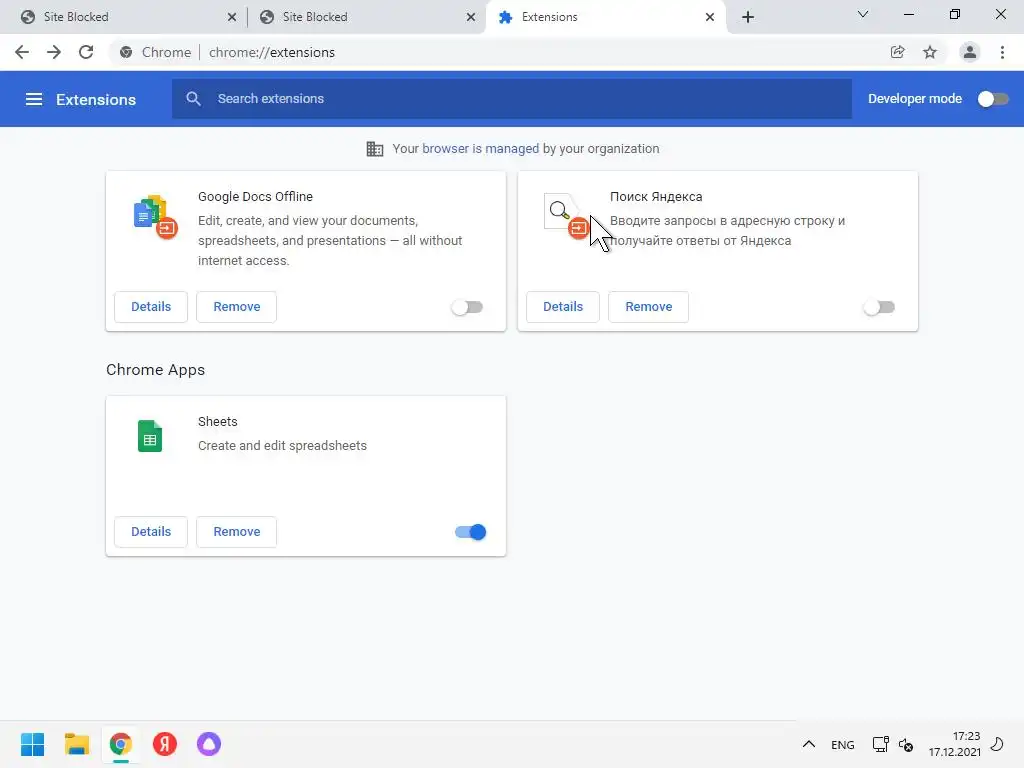The image size is (1024, 768).
Task: Open the clock showing 17:23
Action: click(x=955, y=744)
